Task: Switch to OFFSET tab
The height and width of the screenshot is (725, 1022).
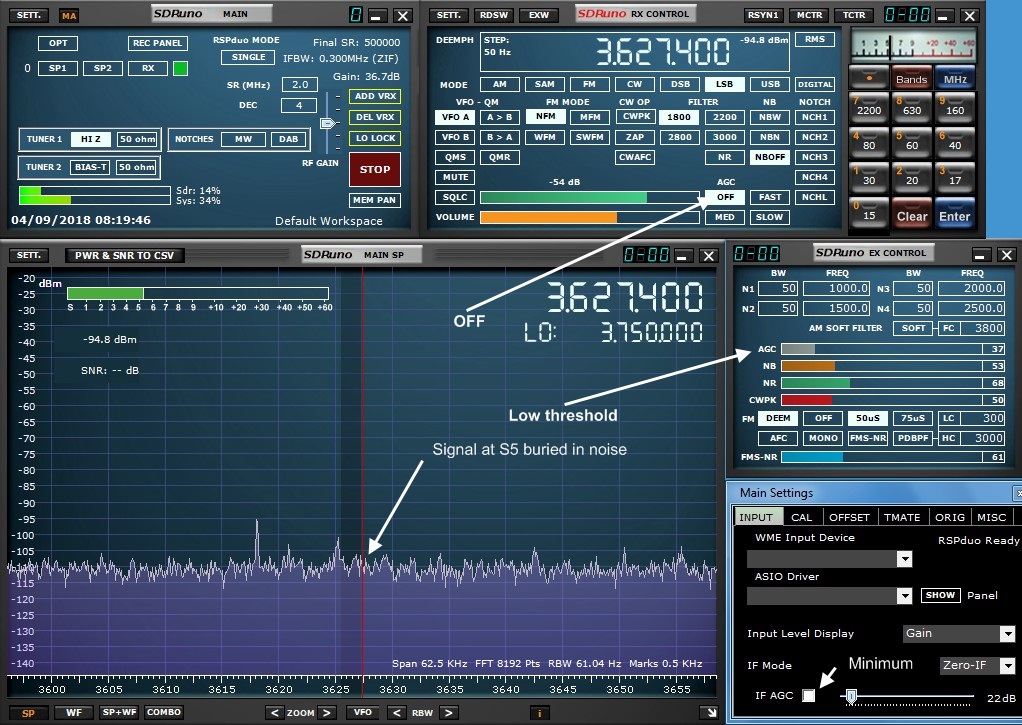Action: (x=849, y=517)
